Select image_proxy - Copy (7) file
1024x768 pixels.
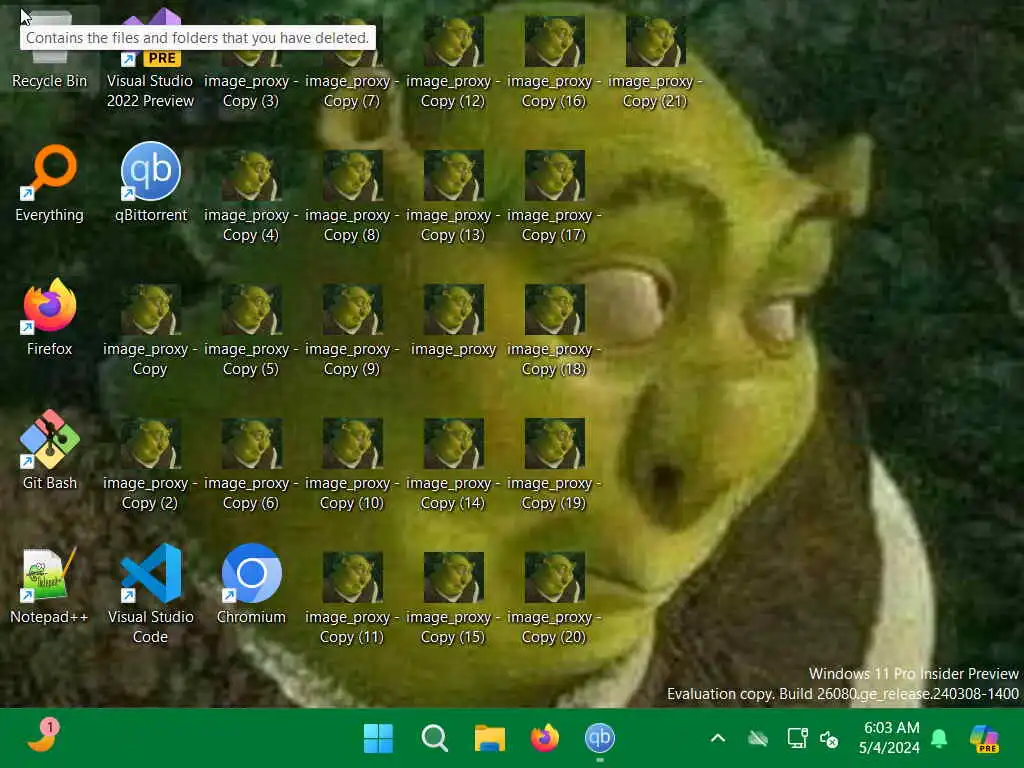click(x=352, y=62)
